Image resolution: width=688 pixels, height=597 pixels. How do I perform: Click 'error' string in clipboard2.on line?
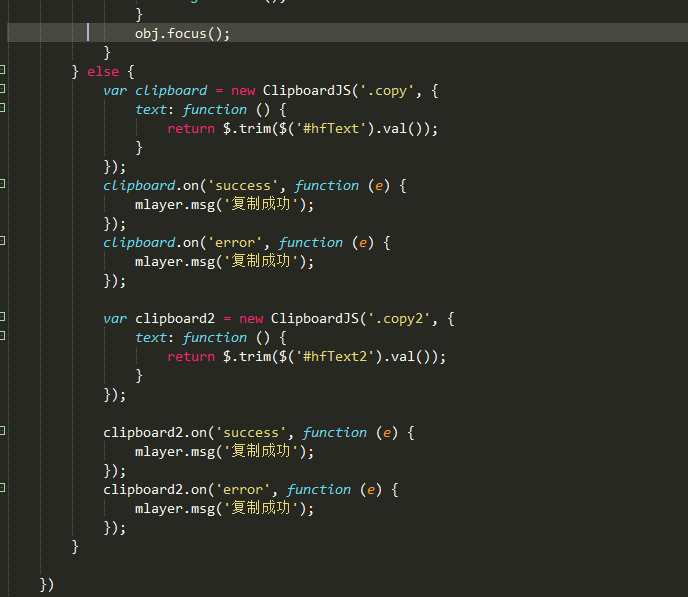click(x=243, y=490)
